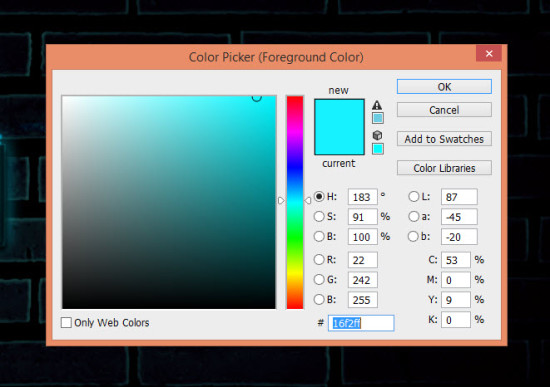550x387 pixels.
Task: Close the Color Picker window
Action: [489, 54]
